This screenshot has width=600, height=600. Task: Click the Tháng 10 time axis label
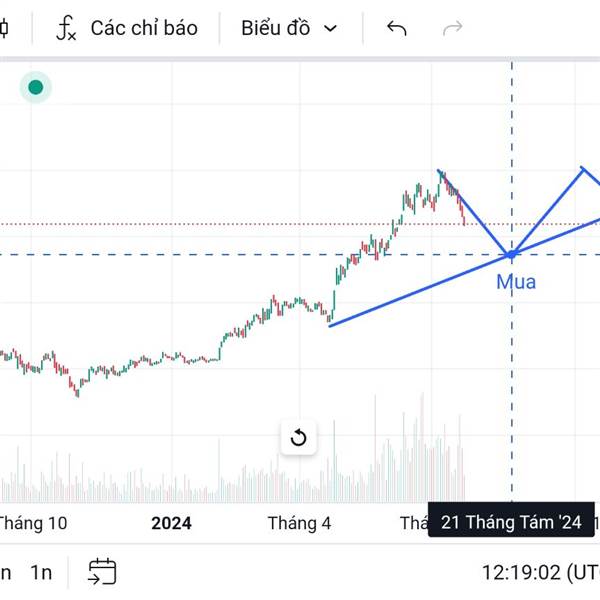tap(32, 522)
